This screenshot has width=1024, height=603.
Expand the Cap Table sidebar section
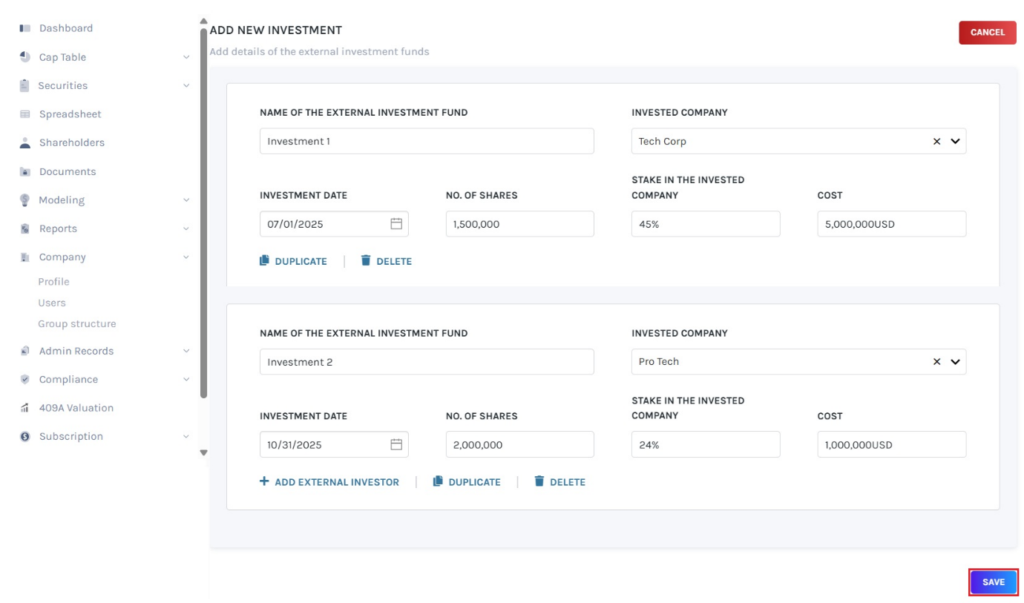(186, 57)
